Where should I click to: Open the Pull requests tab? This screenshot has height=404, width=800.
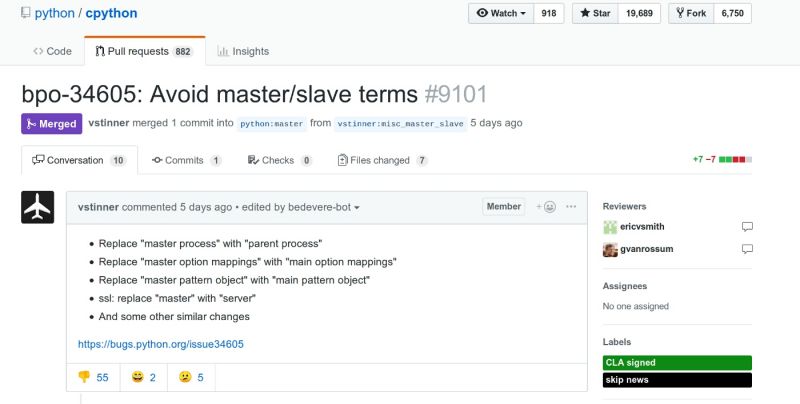(144, 51)
